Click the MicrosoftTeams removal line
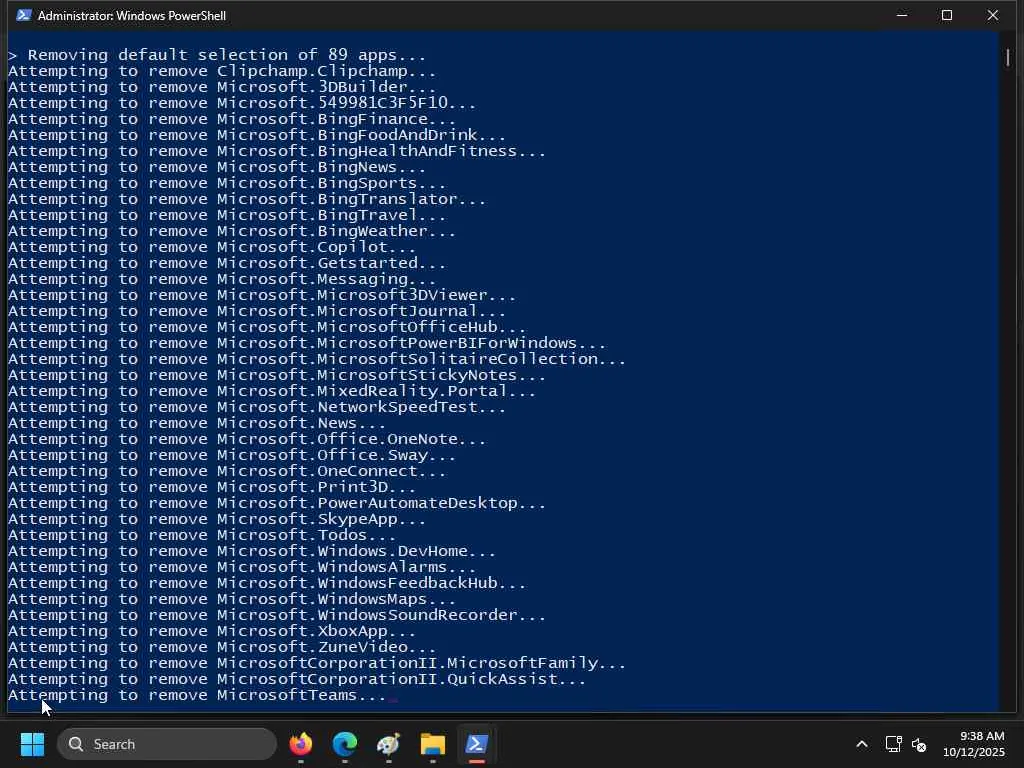 [x=197, y=695]
